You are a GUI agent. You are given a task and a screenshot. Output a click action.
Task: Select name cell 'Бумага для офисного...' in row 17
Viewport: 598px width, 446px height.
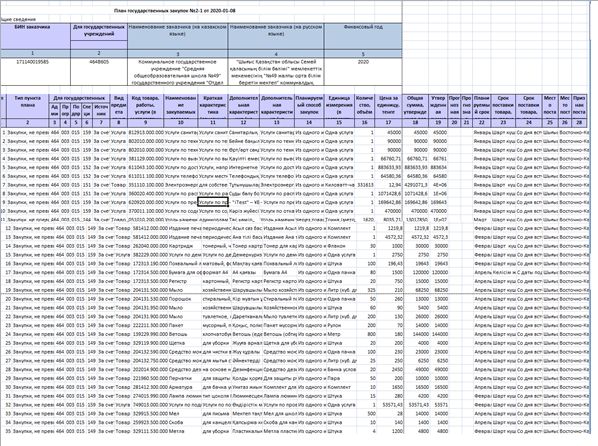click(x=185, y=272)
